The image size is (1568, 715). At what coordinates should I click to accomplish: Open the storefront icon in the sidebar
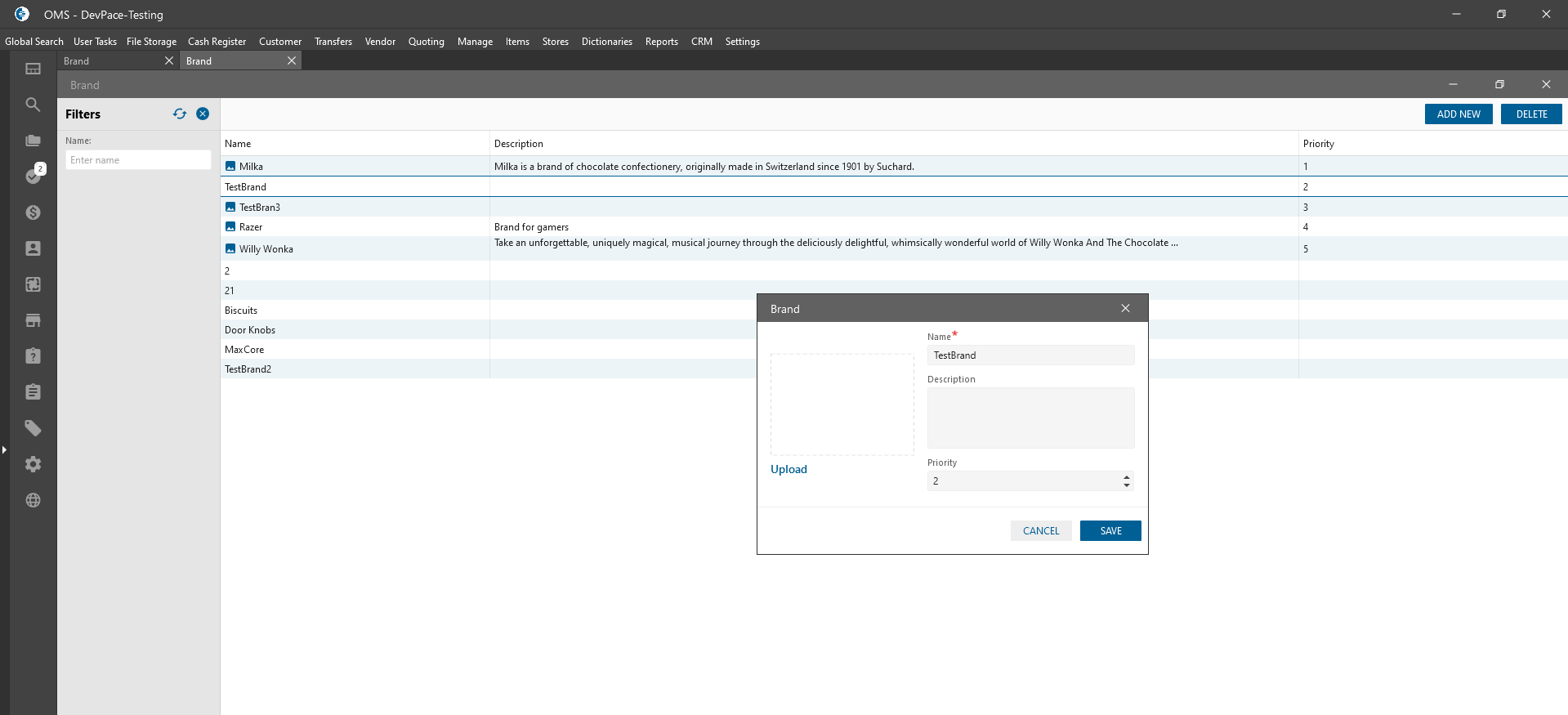point(33,320)
